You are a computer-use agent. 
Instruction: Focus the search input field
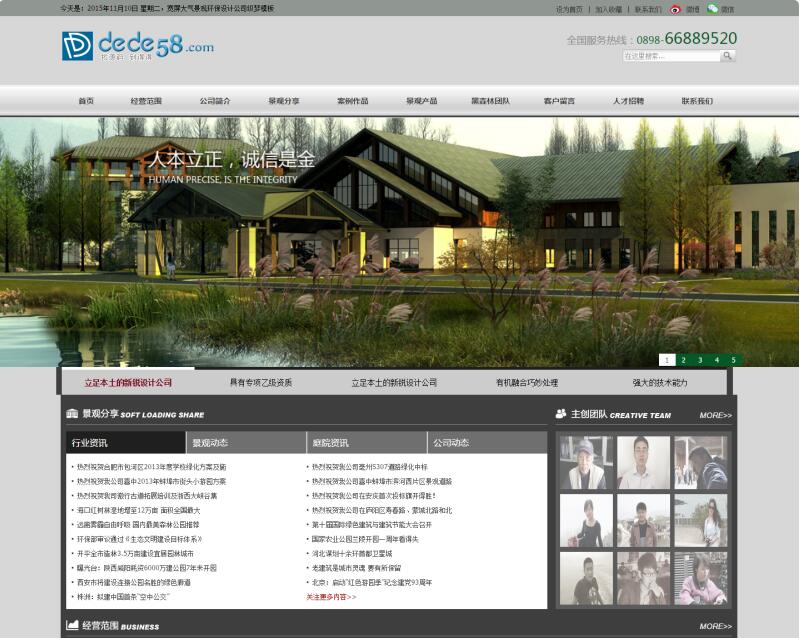click(670, 57)
